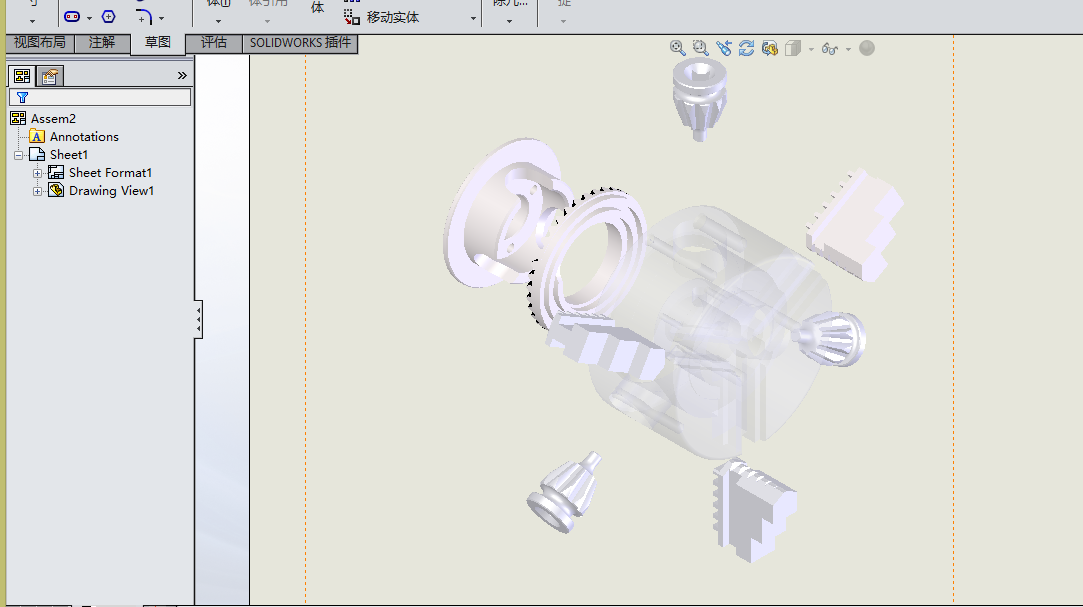Select the straight slot sketch tool

point(72,17)
